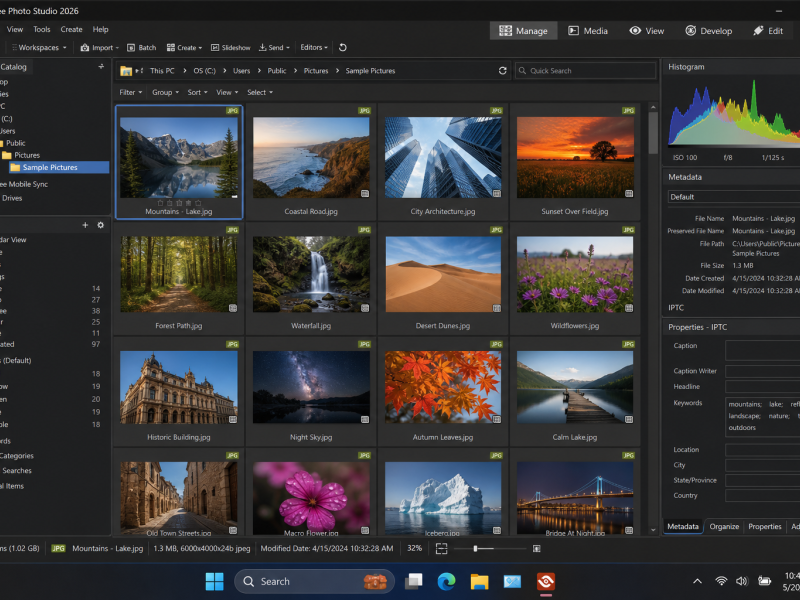Select Sample Pictures folder in tree
This screenshot has height=600, width=800.
click(59, 167)
